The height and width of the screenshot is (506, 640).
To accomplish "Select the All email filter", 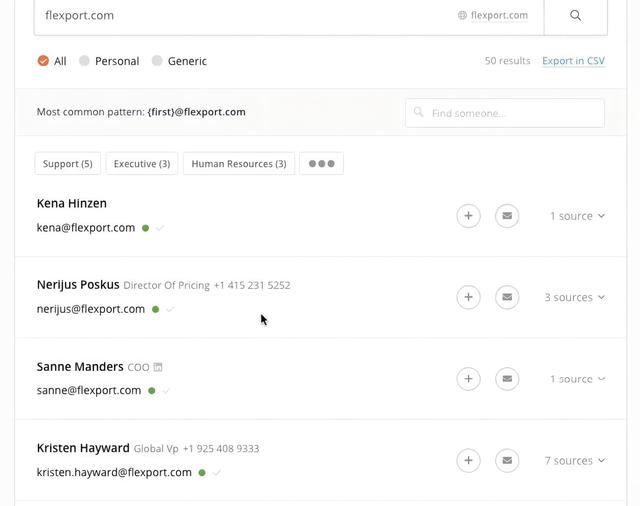I will pos(52,61).
